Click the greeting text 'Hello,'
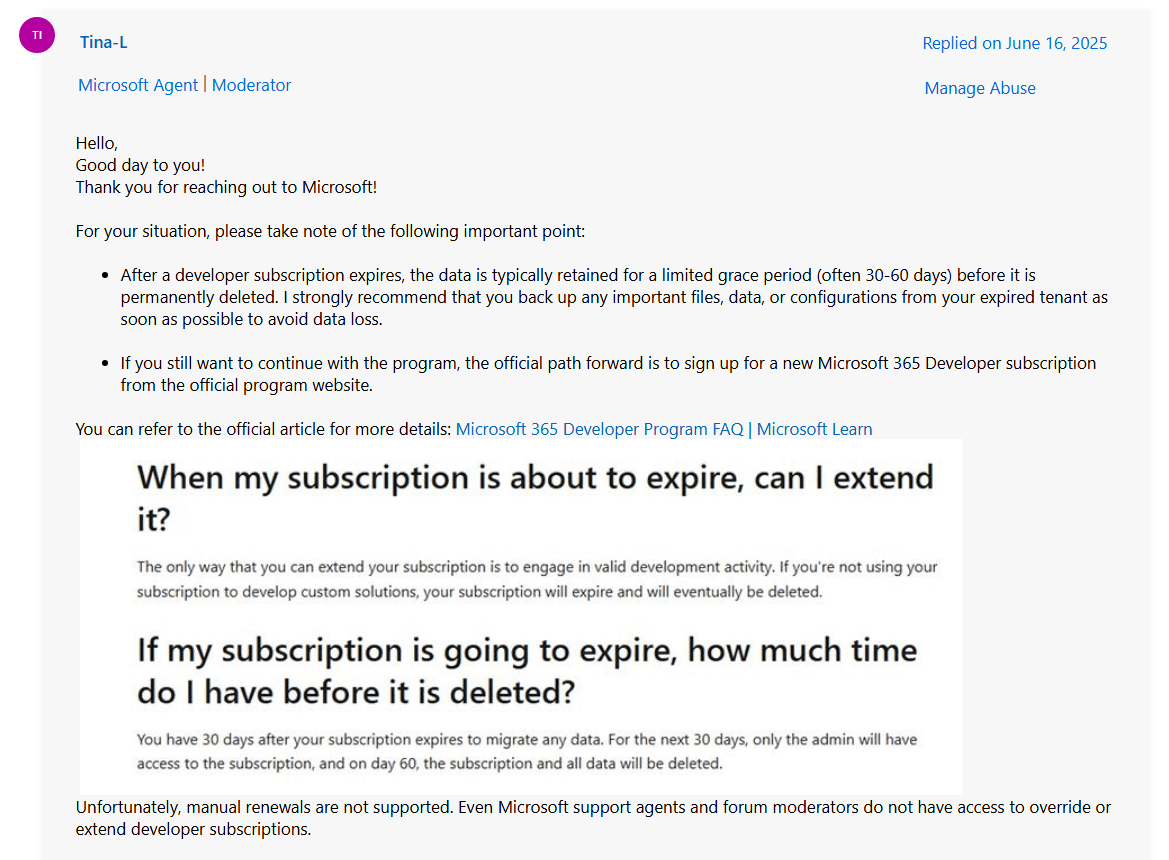The height and width of the screenshot is (860, 1169). pos(97,143)
